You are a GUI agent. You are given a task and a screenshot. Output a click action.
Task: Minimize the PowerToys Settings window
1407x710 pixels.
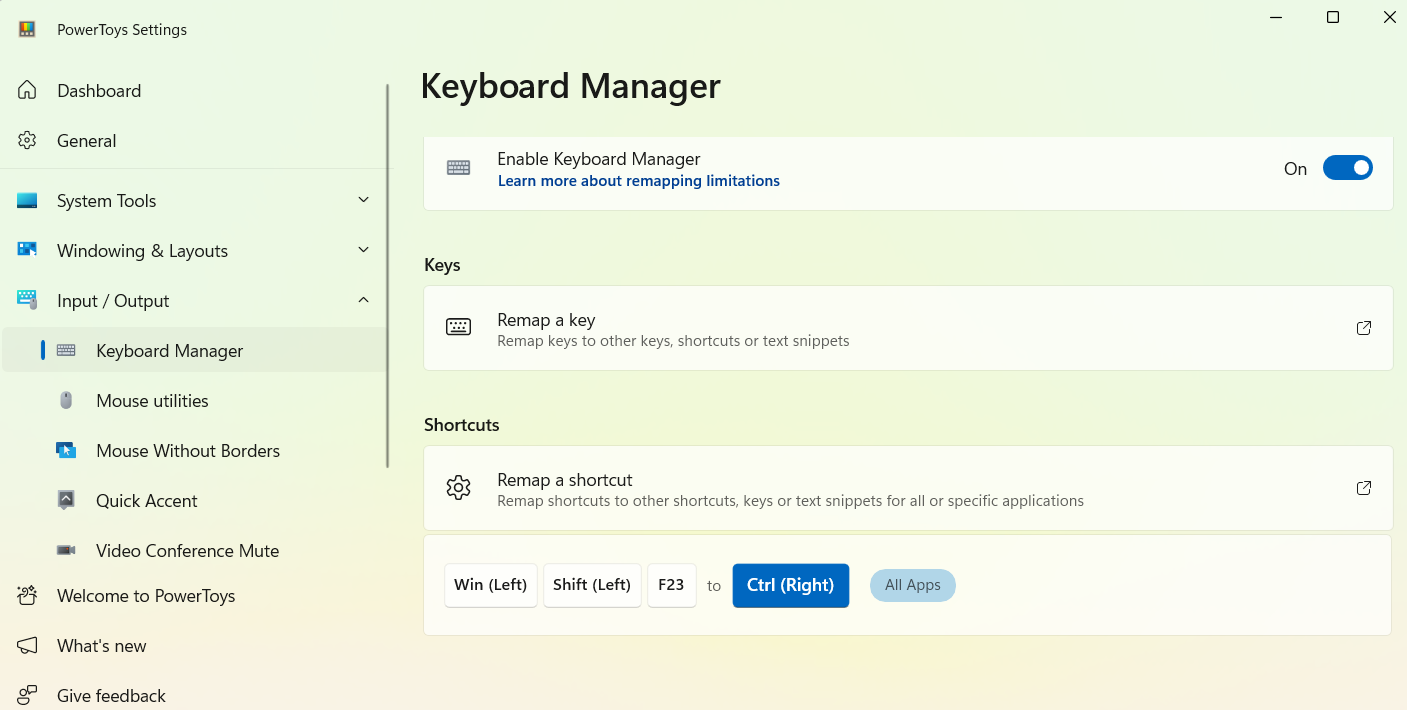[1277, 17]
